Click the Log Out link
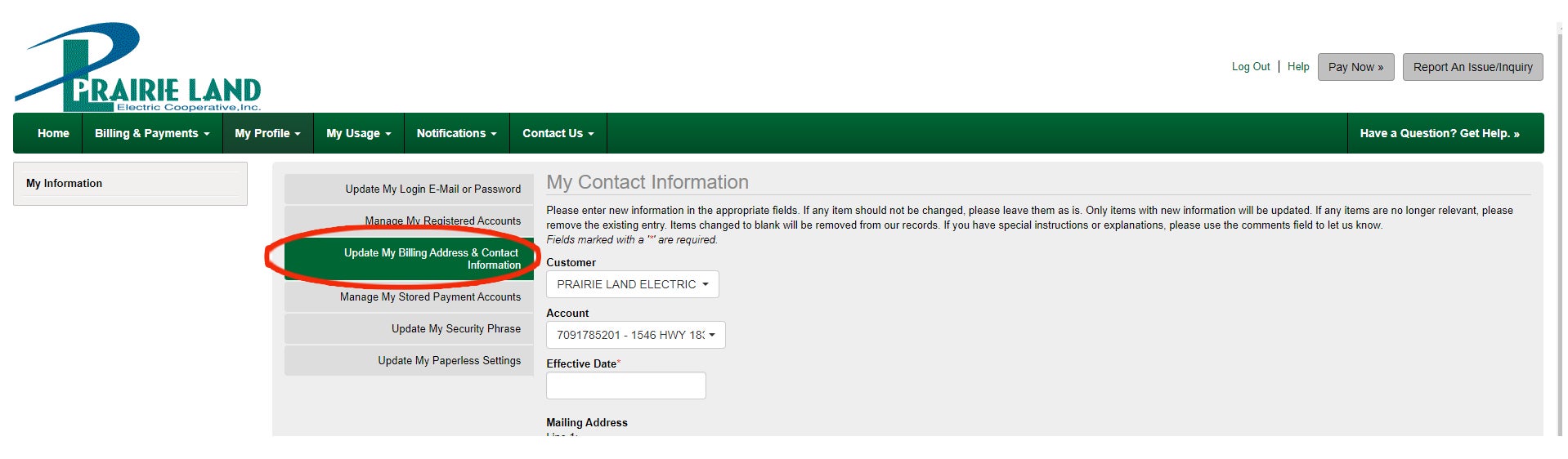The height and width of the screenshot is (459, 1568). pos(1251,67)
